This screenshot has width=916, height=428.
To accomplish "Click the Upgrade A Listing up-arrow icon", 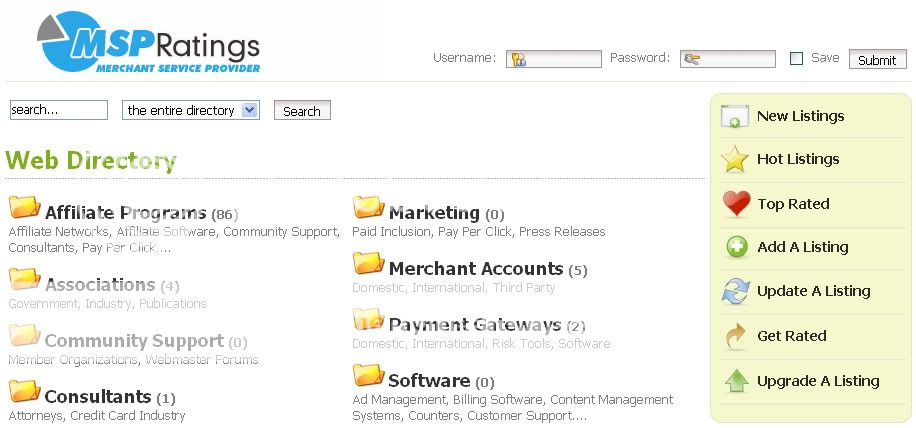I will coord(735,381).
